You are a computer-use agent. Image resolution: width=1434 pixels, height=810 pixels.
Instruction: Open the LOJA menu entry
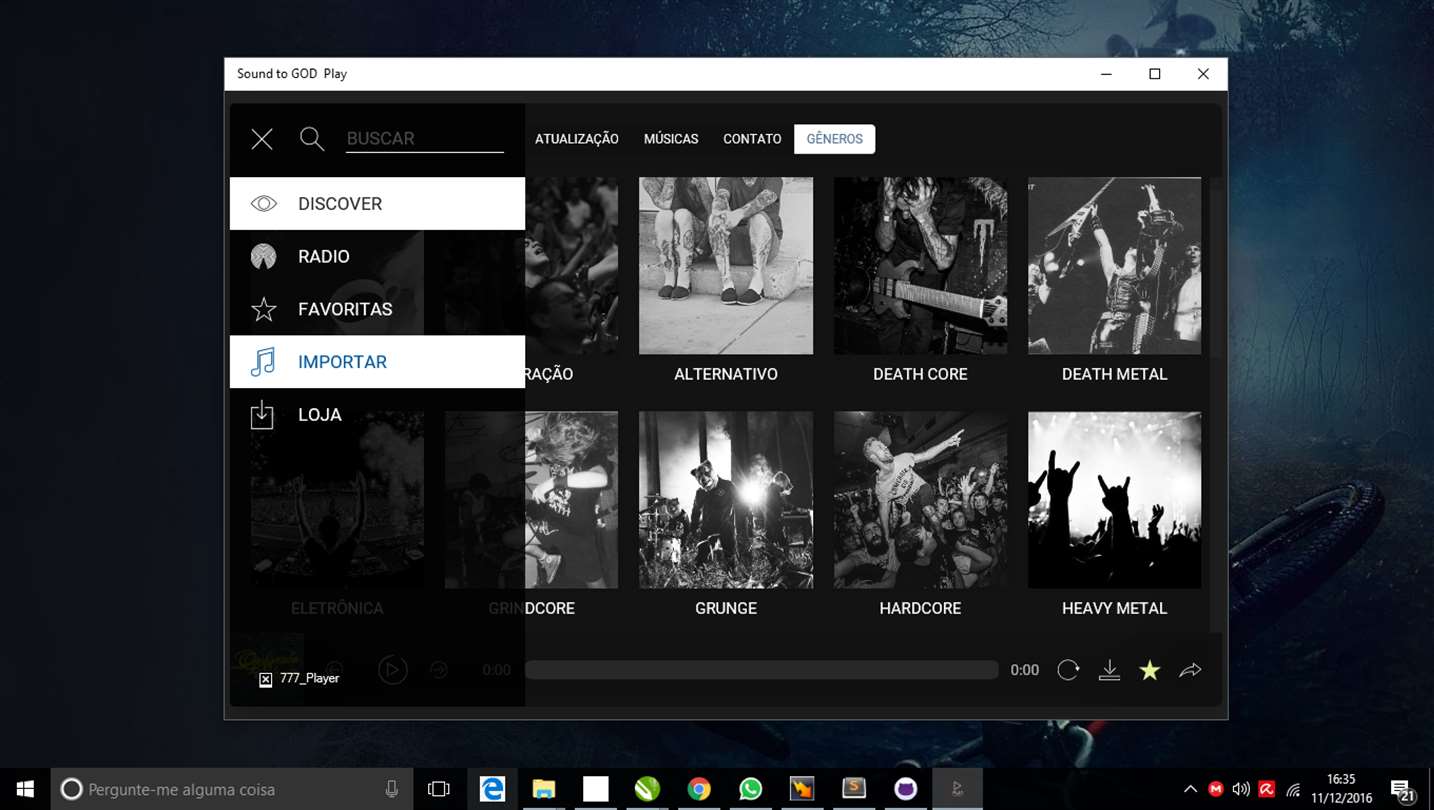[x=377, y=415]
